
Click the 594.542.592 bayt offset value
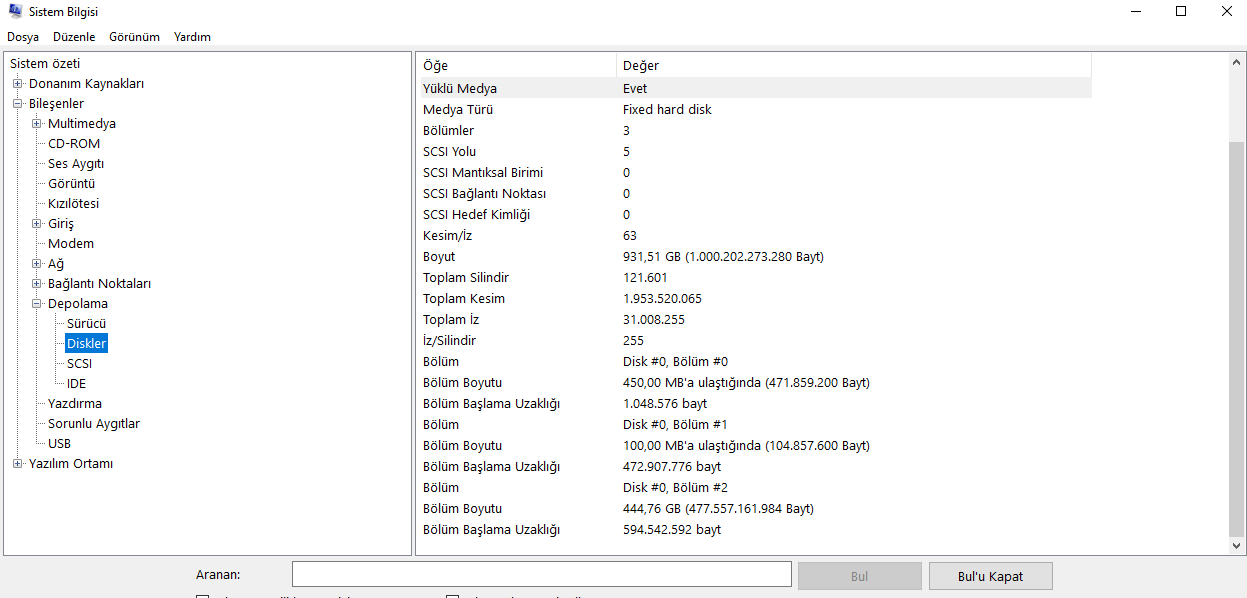pyautogui.click(x=672, y=530)
